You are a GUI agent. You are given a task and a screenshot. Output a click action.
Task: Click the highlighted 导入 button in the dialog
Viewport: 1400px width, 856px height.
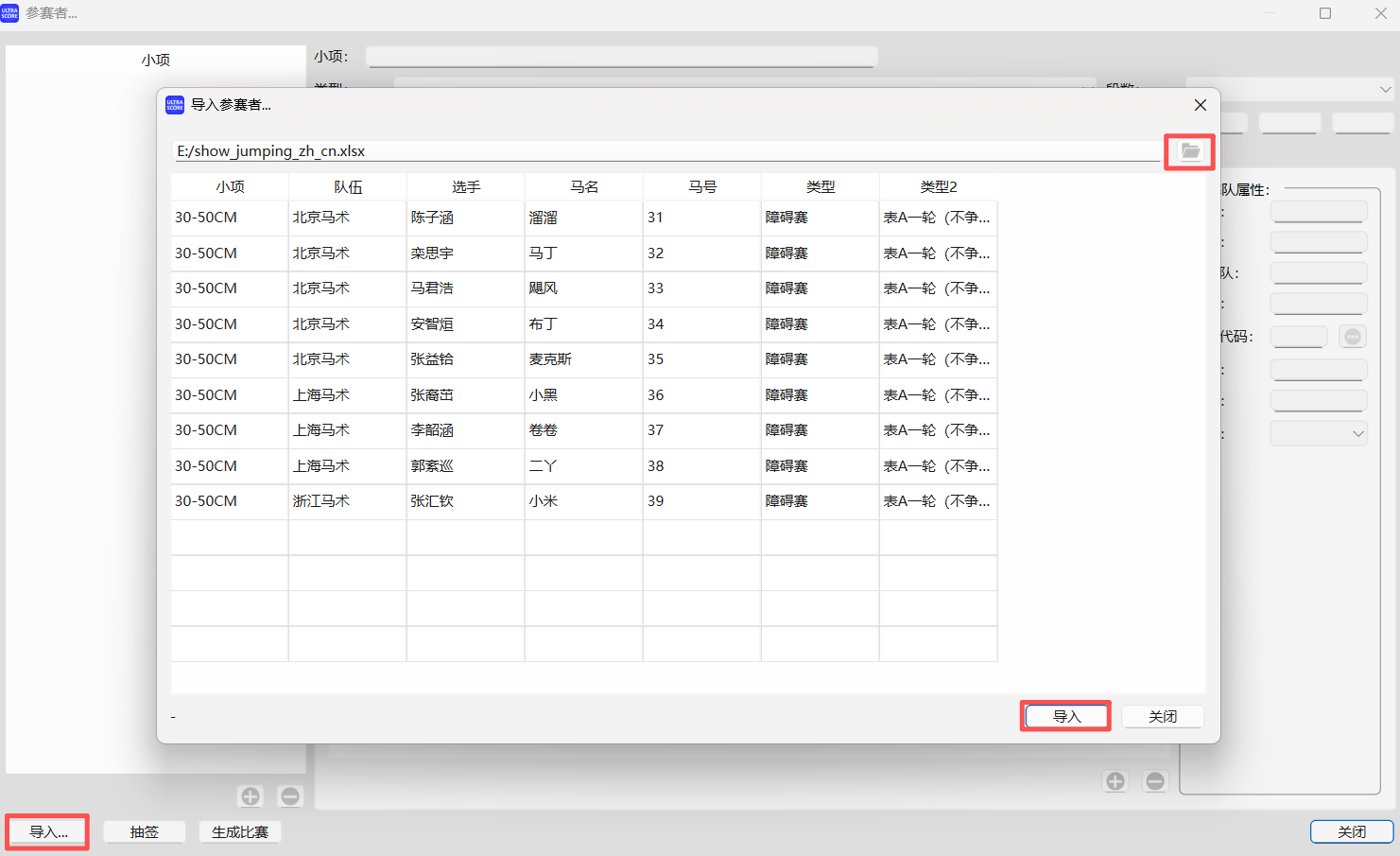[1065, 716]
